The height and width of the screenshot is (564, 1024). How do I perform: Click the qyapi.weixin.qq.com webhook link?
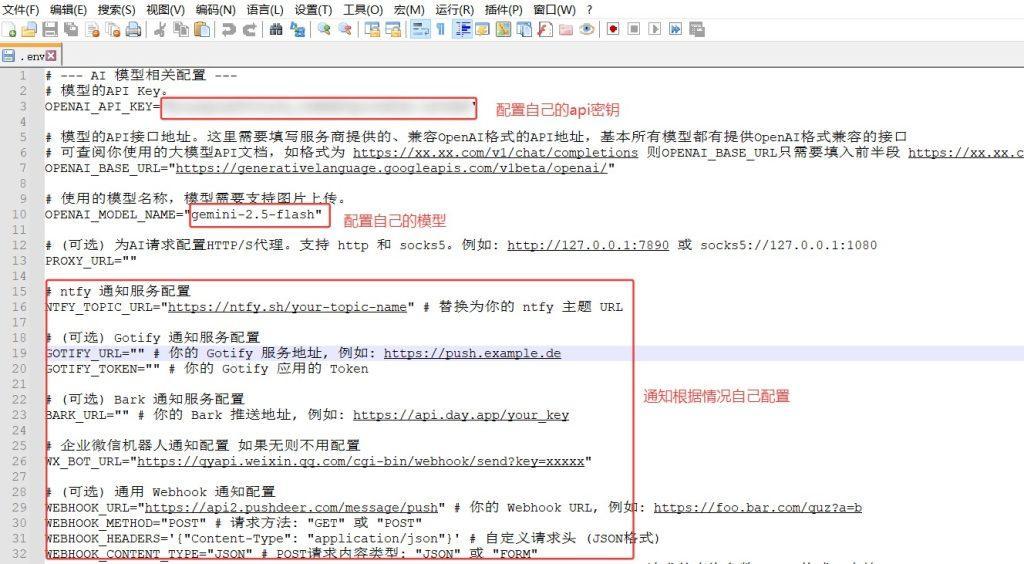pyautogui.click(x=360, y=461)
